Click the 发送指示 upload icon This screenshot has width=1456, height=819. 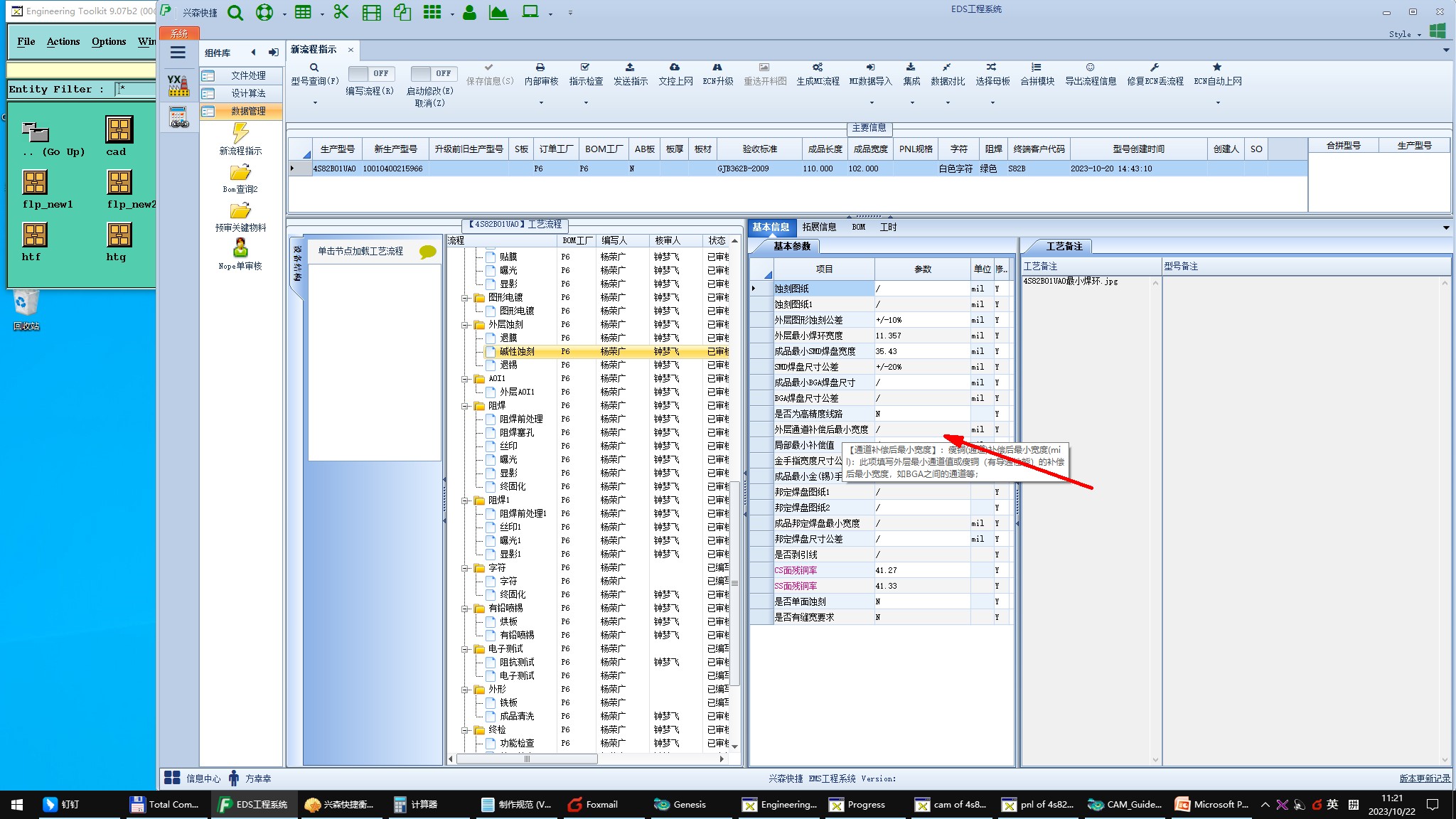tap(630, 67)
